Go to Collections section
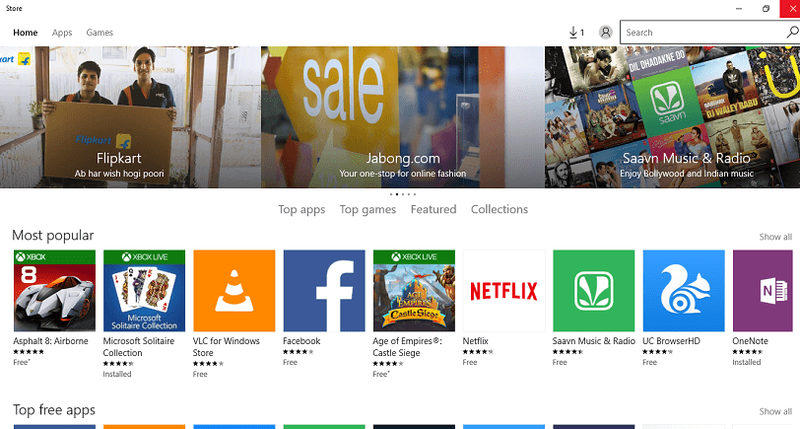800x429 pixels. pos(499,209)
